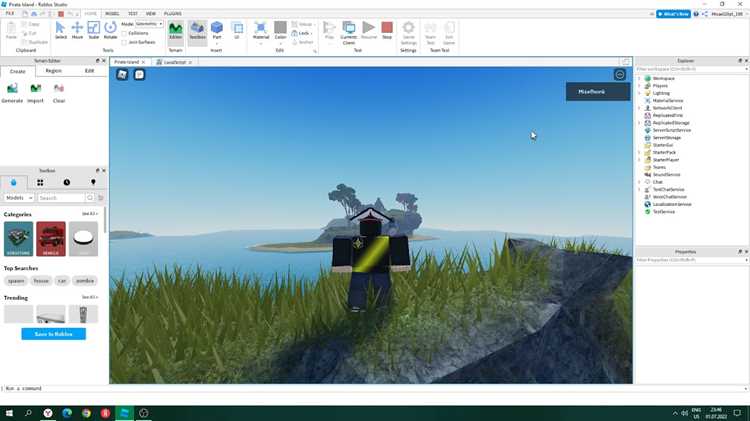This screenshot has height=421, width=750.
Task: Activate the Move tool
Action: [77, 30]
